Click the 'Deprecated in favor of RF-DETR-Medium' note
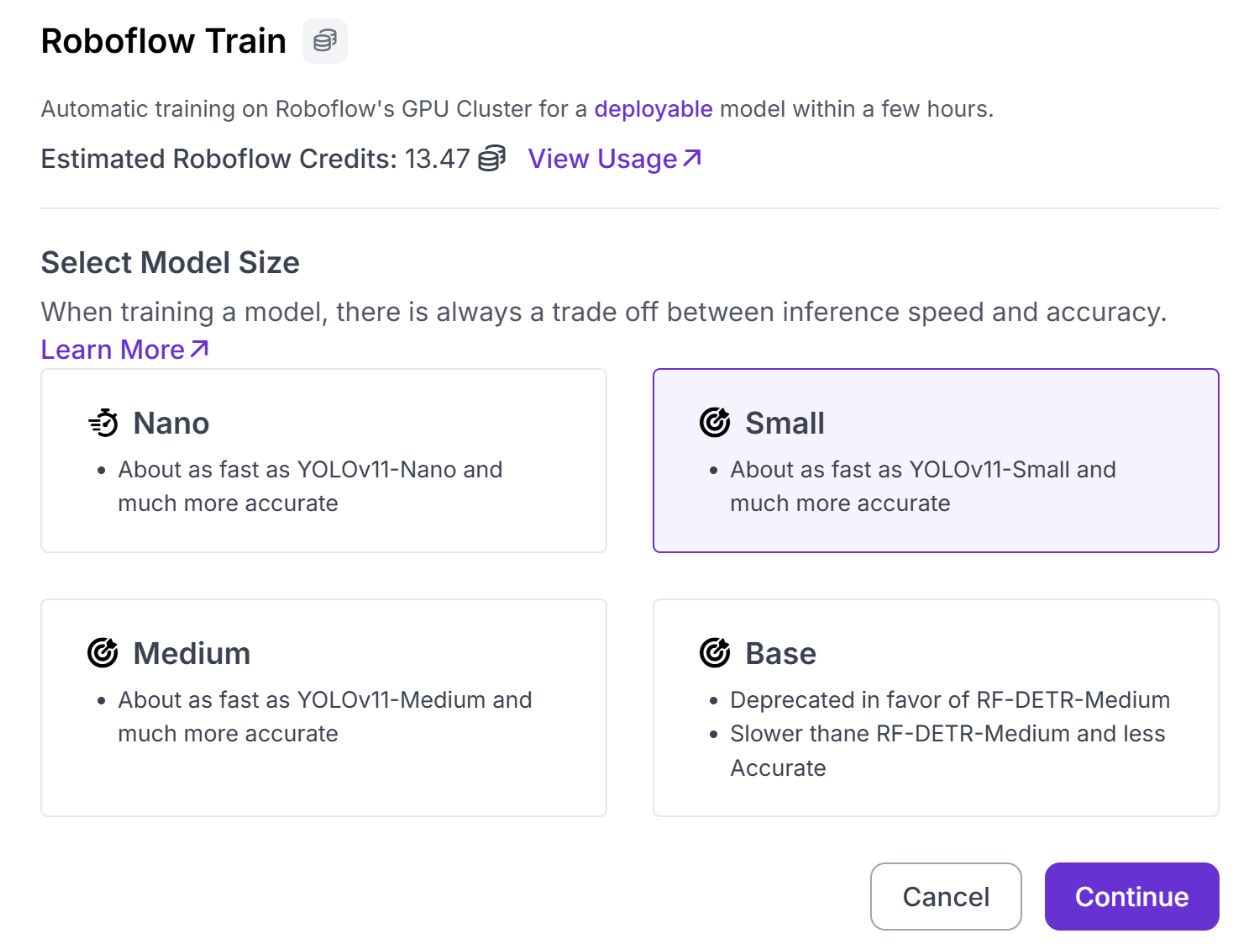The height and width of the screenshot is (946, 1250). (x=950, y=700)
